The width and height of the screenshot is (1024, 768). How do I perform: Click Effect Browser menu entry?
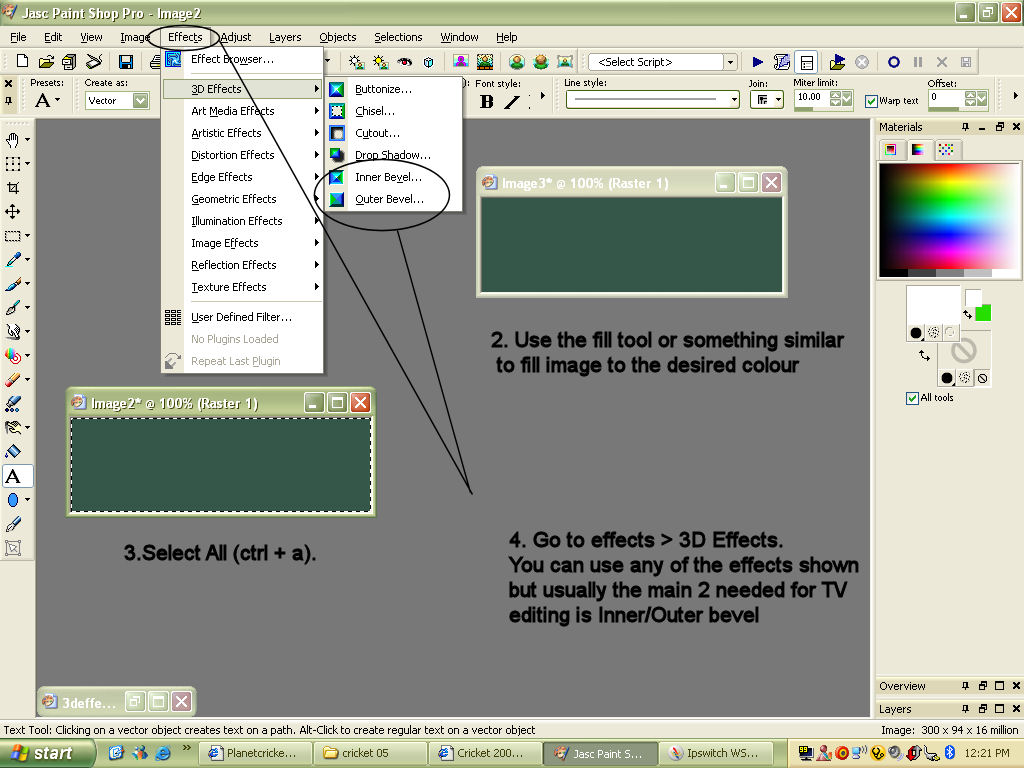tap(232, 59)
